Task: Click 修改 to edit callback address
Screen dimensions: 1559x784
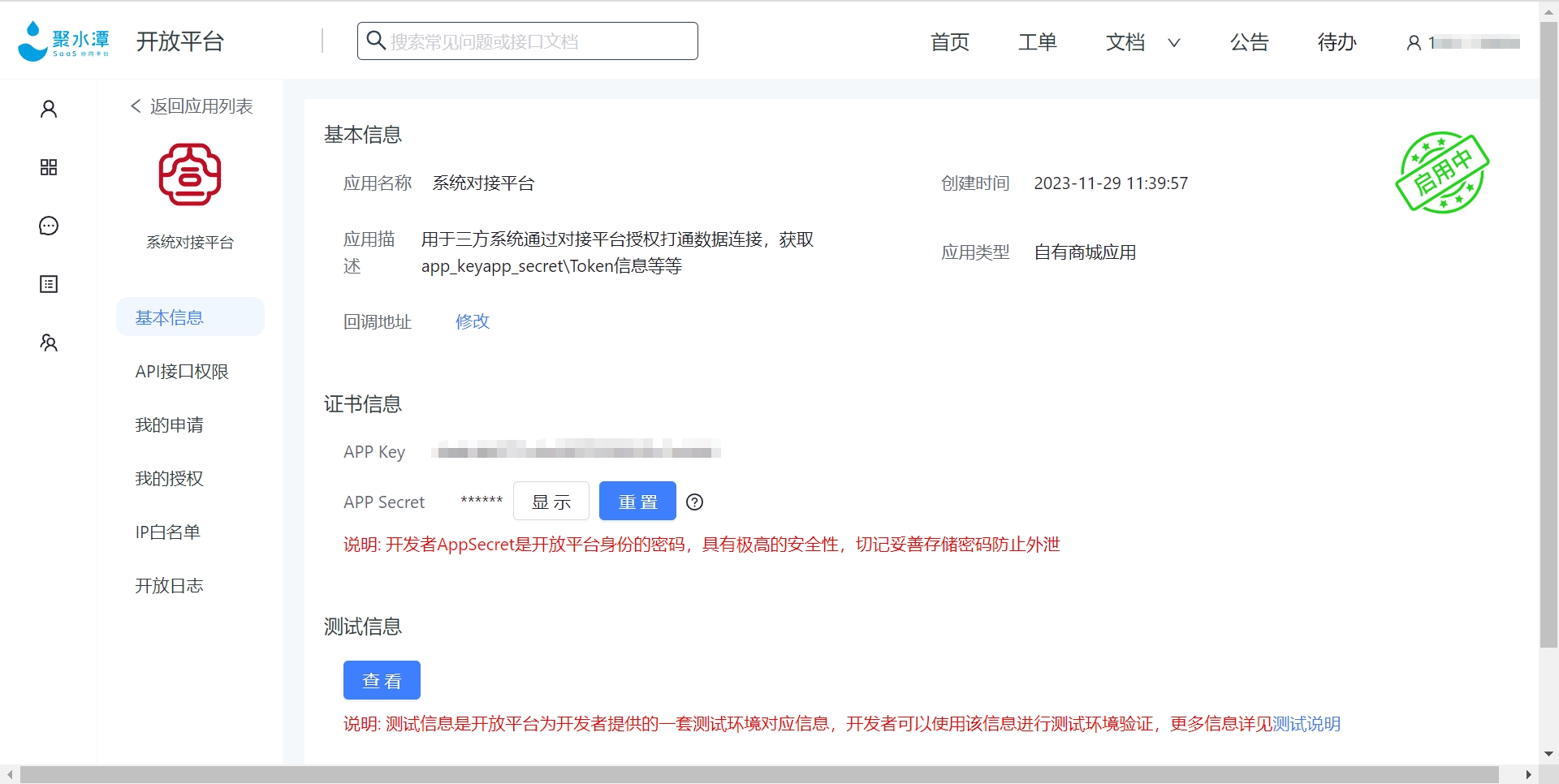Action: tap(473, 321)
